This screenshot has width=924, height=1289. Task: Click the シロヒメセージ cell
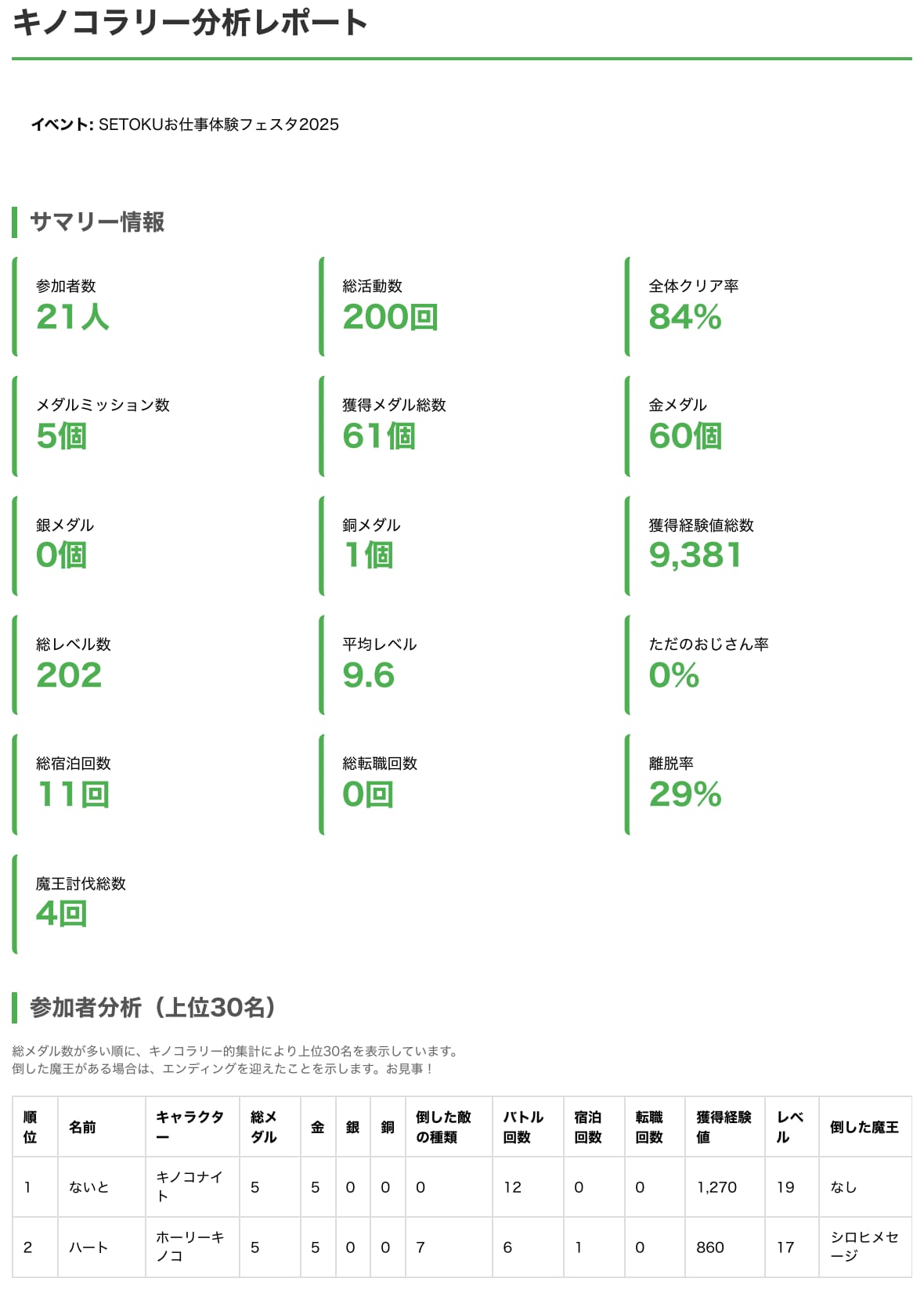[864, 1246]
